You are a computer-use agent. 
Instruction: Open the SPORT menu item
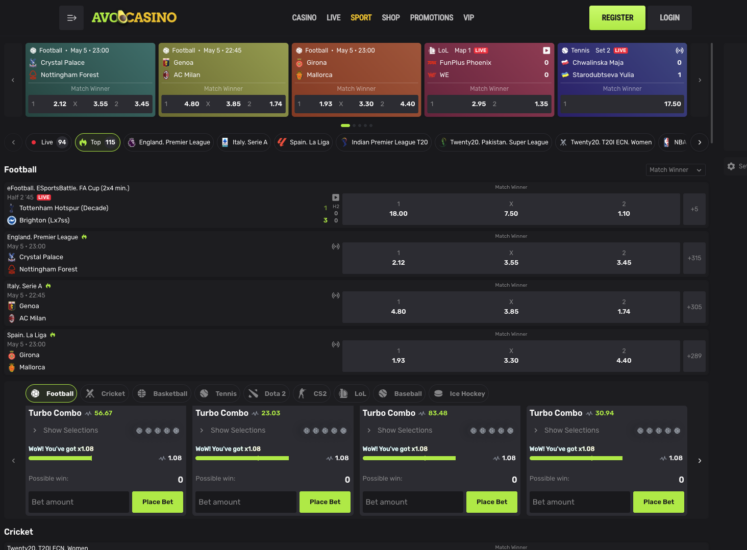(x=361, y=18)
